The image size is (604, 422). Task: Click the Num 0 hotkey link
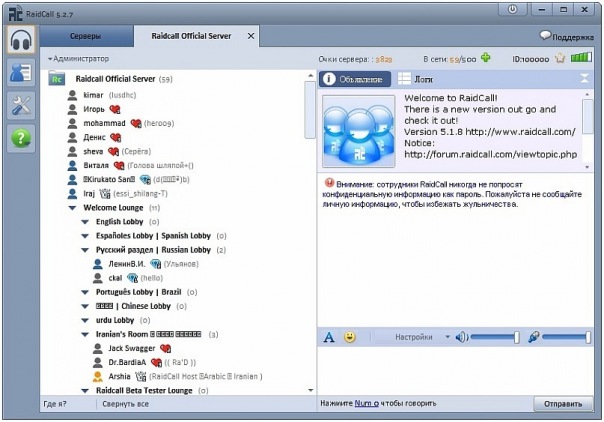(366, 403)
